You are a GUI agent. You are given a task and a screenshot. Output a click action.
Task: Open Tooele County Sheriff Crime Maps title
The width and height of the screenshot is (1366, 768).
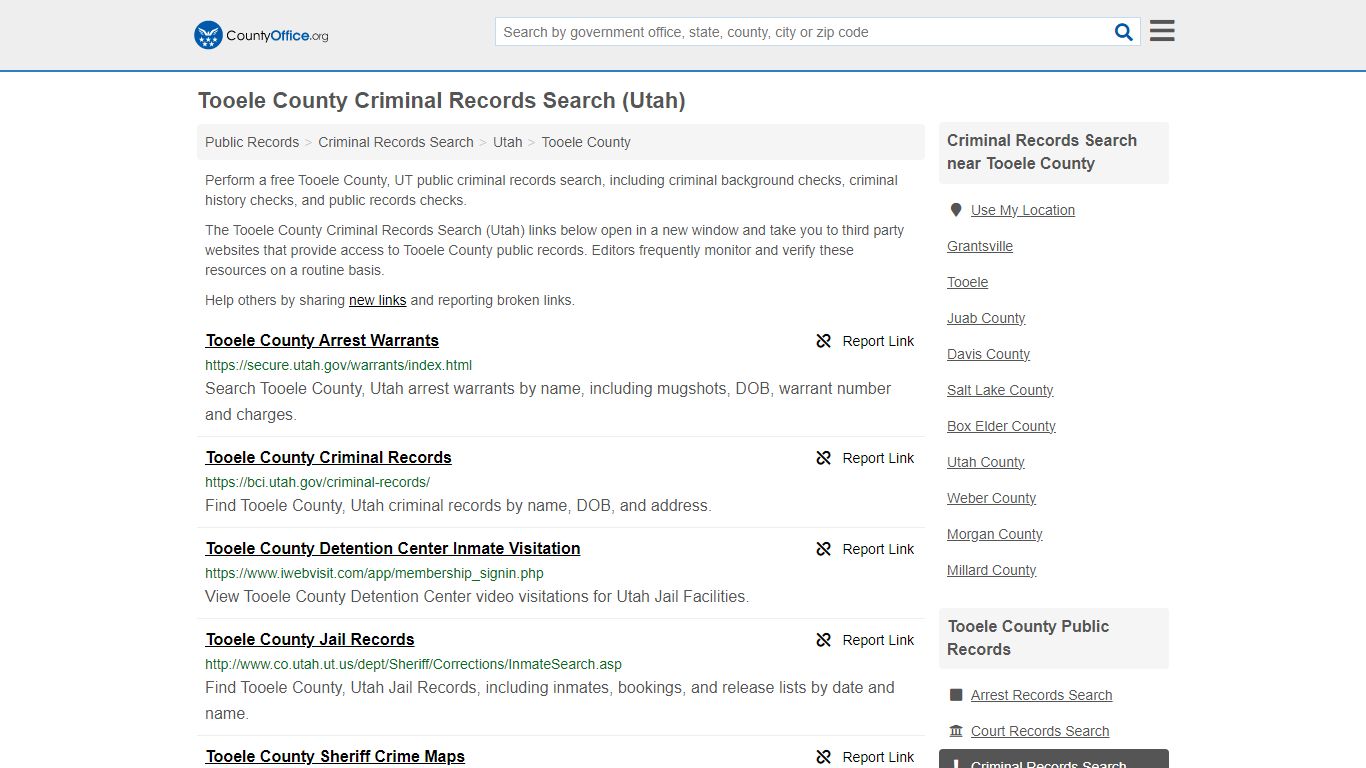click(335, 756)
